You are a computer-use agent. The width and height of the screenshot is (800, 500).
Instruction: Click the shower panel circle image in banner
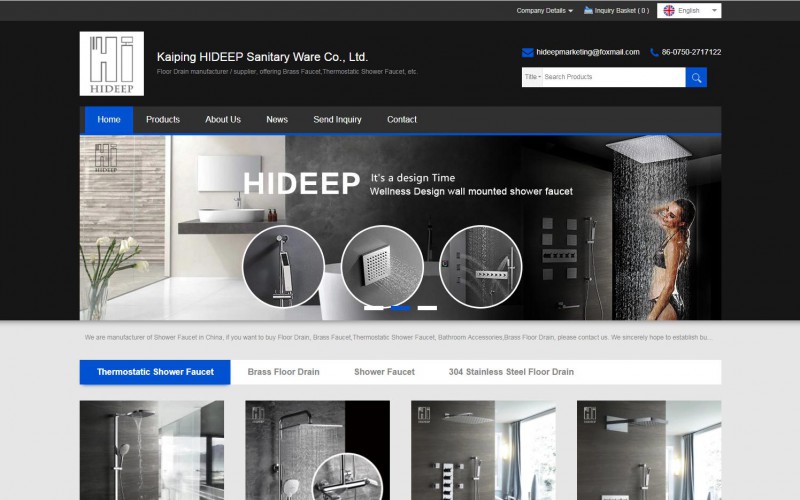click(481, 266)
